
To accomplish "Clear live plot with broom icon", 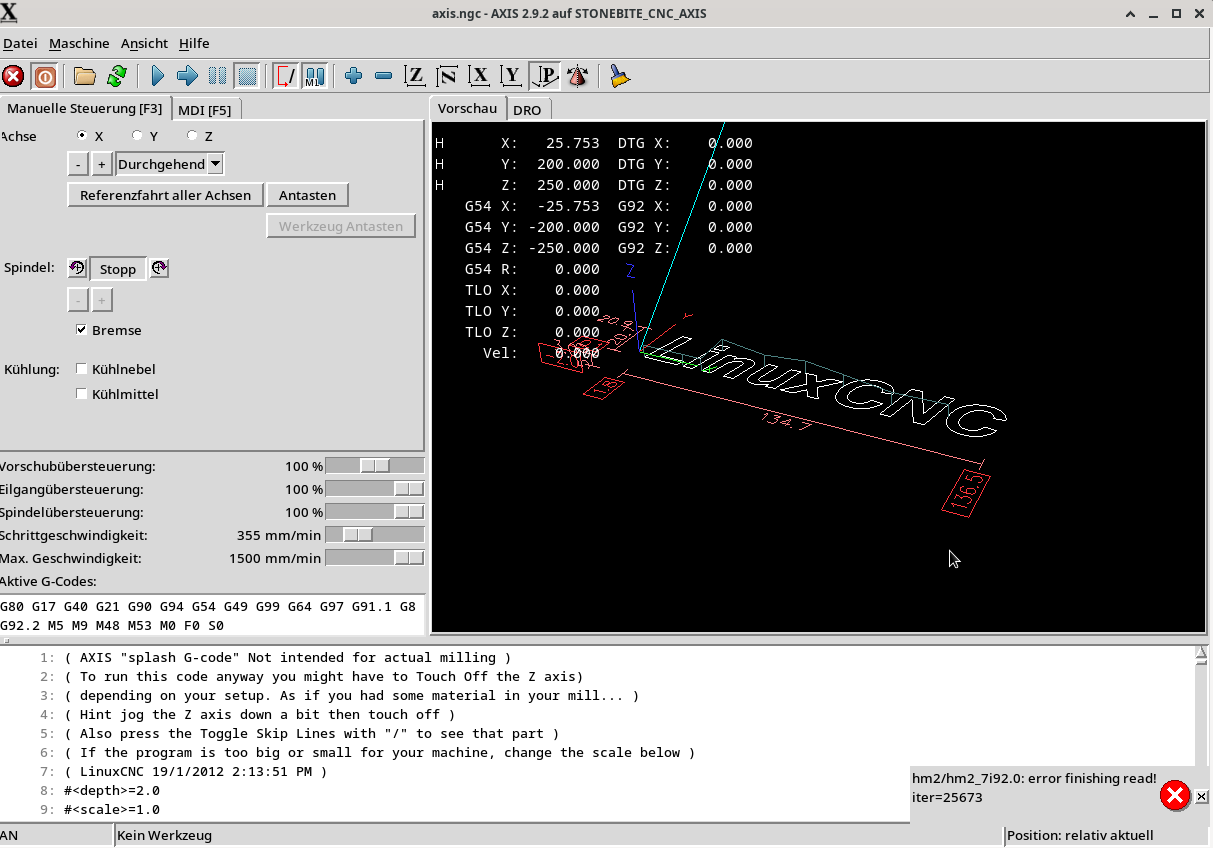I will 620,76.
